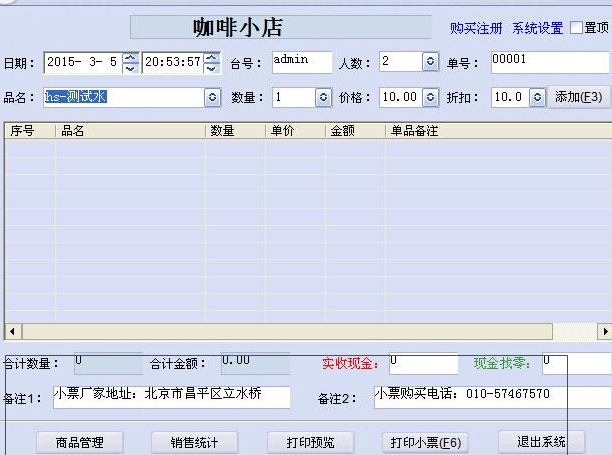Click the 合计金额 0.00 field
The width and height of the screenshot is (612, 455).
pos(255,363)
